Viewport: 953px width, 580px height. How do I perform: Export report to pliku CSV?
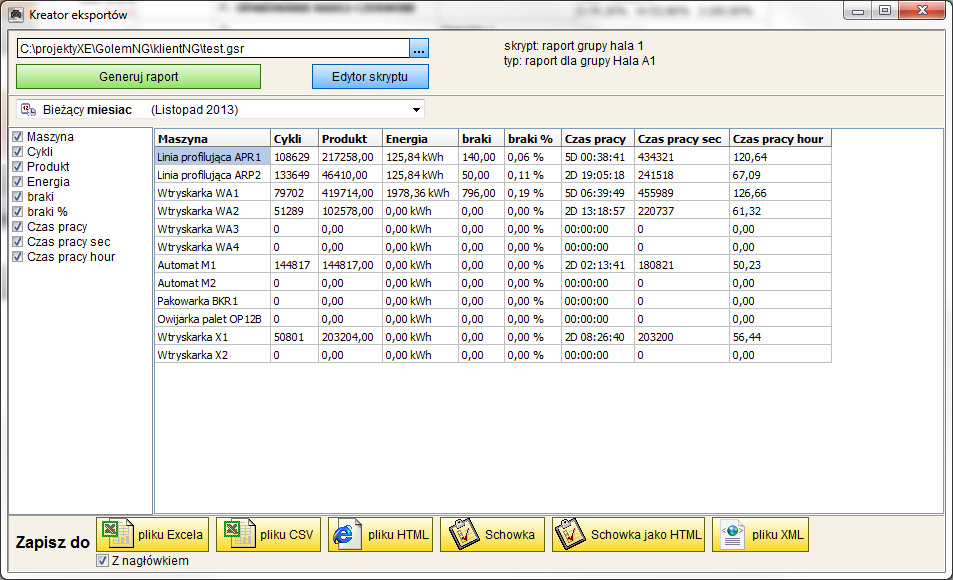coord(269,534)
